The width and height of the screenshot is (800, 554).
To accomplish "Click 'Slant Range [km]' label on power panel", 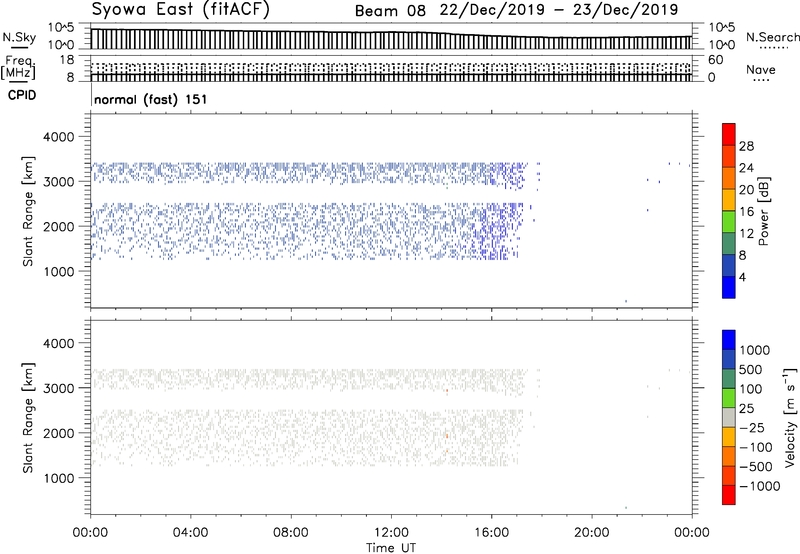I will 28,211.
